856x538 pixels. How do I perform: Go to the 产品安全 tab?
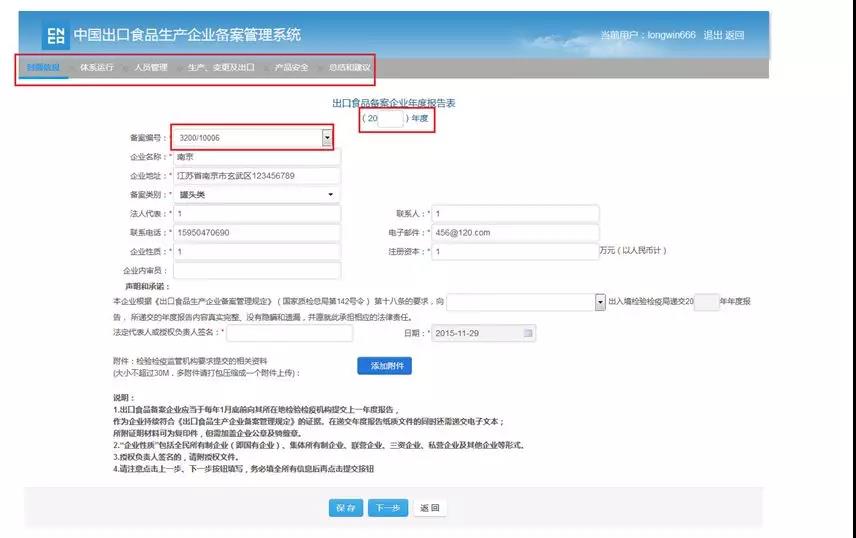tap(291, 67)
